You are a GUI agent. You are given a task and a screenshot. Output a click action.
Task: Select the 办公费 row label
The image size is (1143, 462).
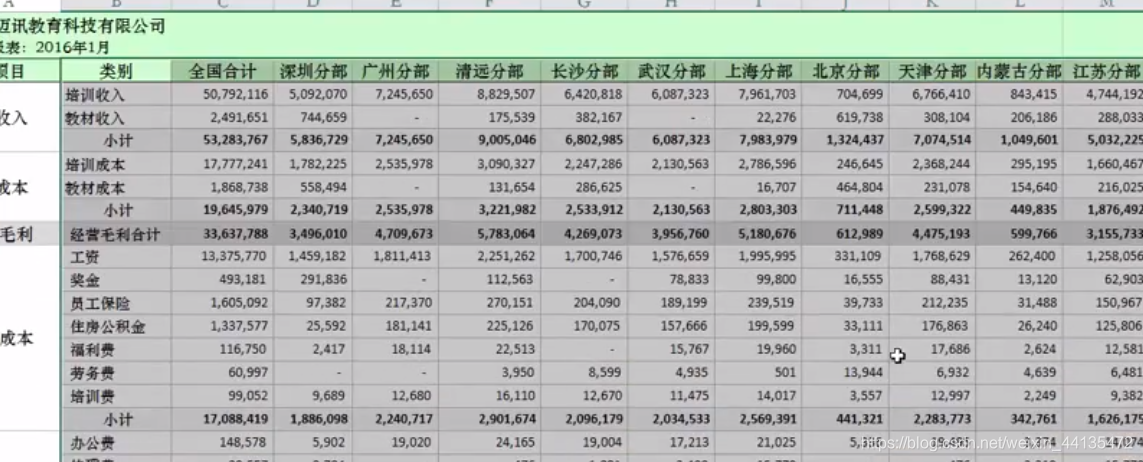117,443
